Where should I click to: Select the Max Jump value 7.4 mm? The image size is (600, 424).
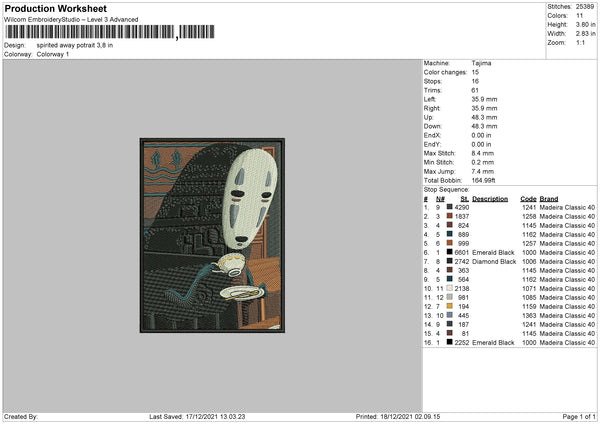pos(483,171)
